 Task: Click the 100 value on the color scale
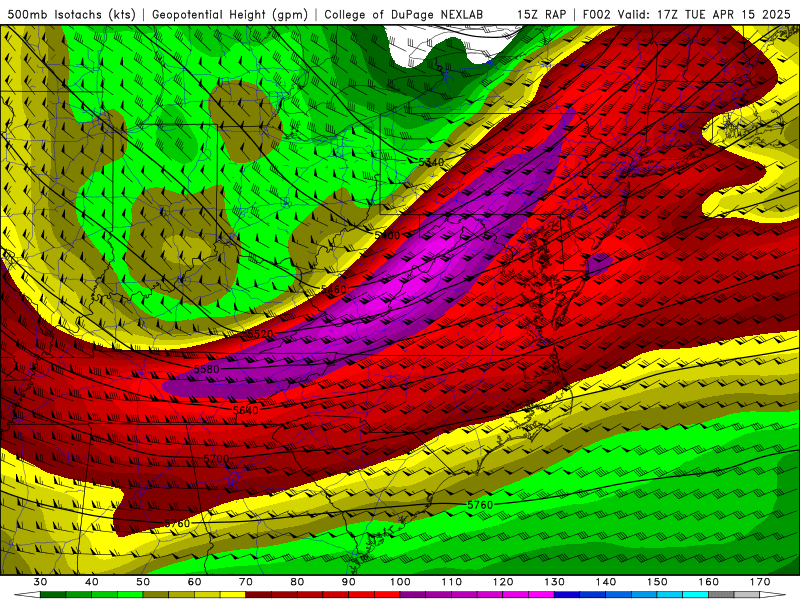click(x=400, y=582)
